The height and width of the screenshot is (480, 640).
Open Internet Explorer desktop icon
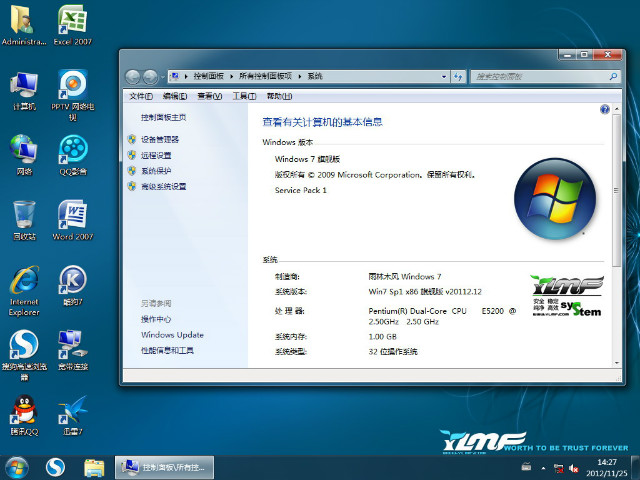click(x=24, y=291)
